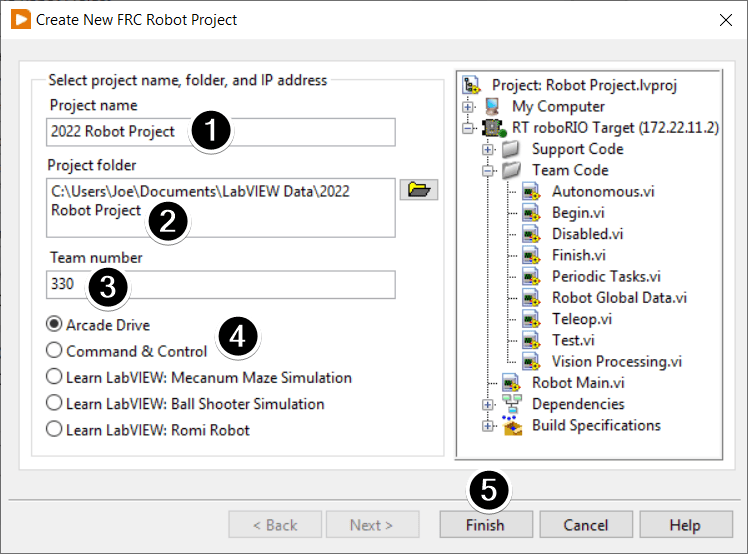The width and height of the screenshot is (748, 554).
Task: Select the Command & Control option
Action: 54,351
